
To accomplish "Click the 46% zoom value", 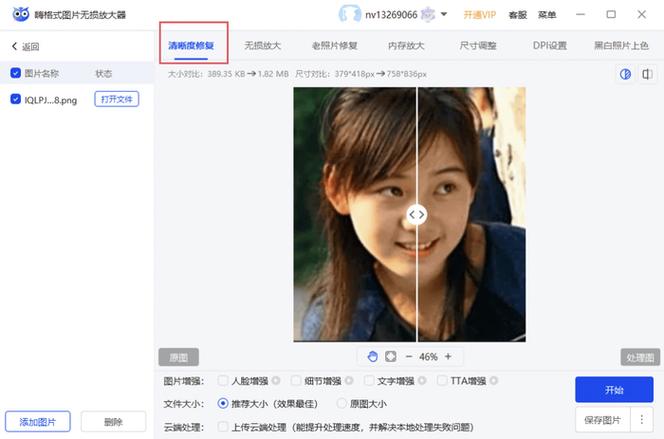I will pyautogui.click(x=428, y=357).
